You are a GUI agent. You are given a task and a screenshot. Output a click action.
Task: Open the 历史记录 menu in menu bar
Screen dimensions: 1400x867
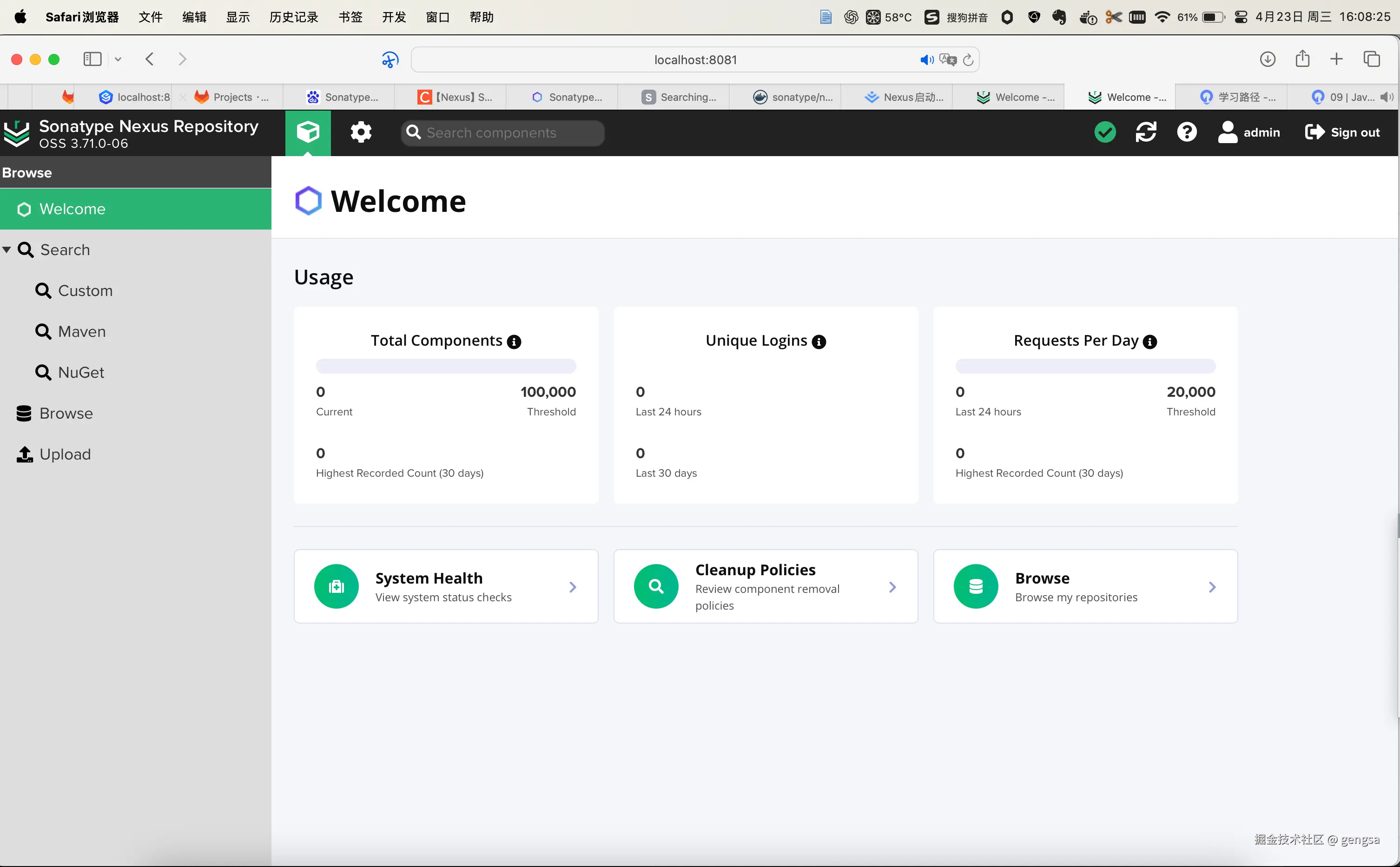[x=294, y=17]
